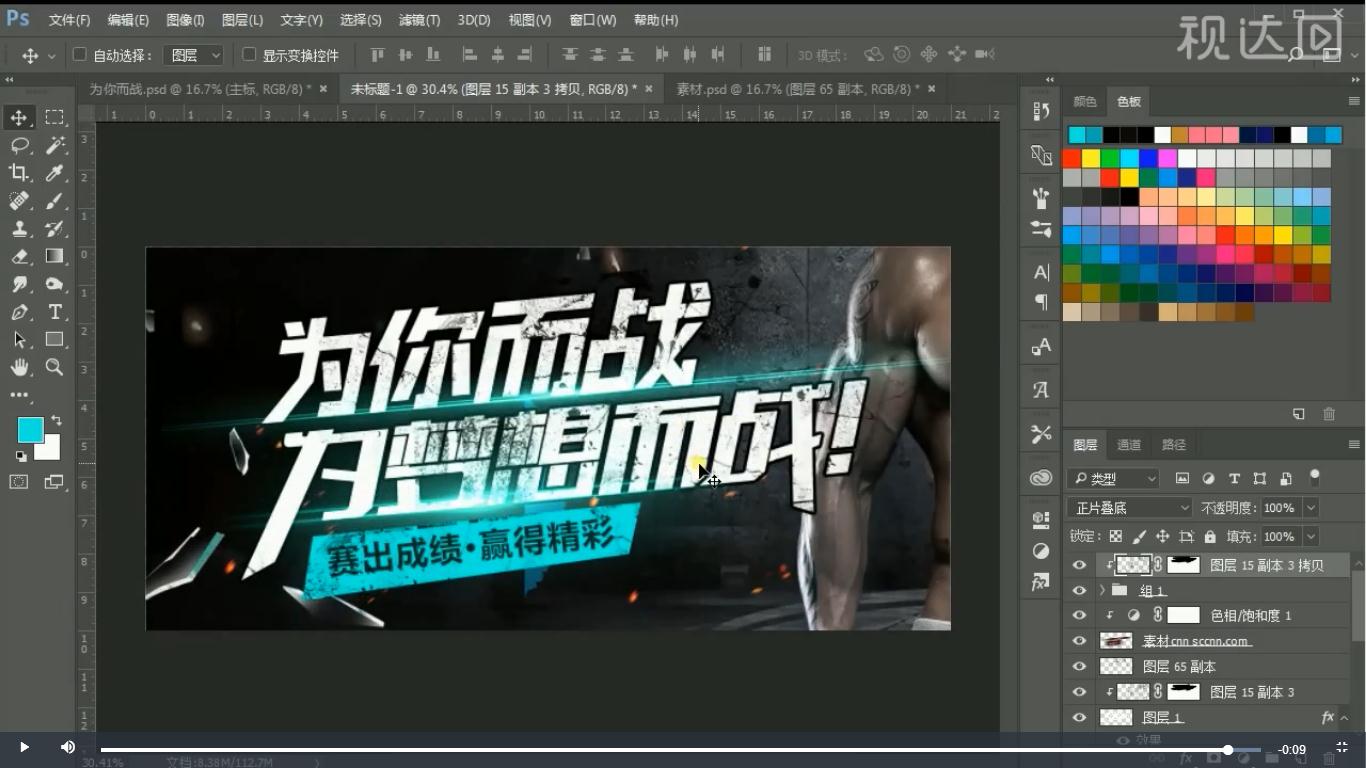Select the Horizontal Type tool
1366x768 pixels.
tap(54, 311)
